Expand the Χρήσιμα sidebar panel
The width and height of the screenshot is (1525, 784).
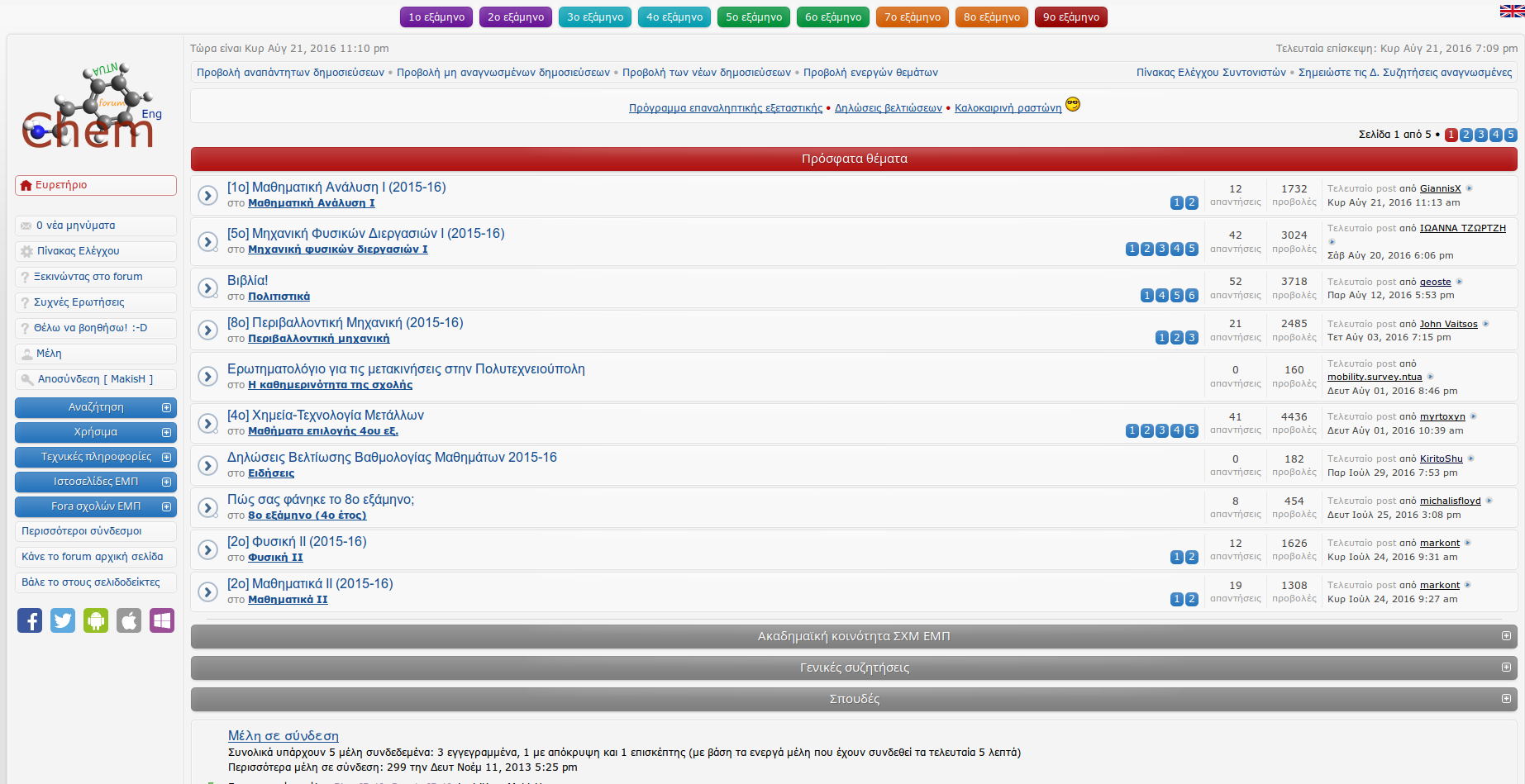coord(166,433)
